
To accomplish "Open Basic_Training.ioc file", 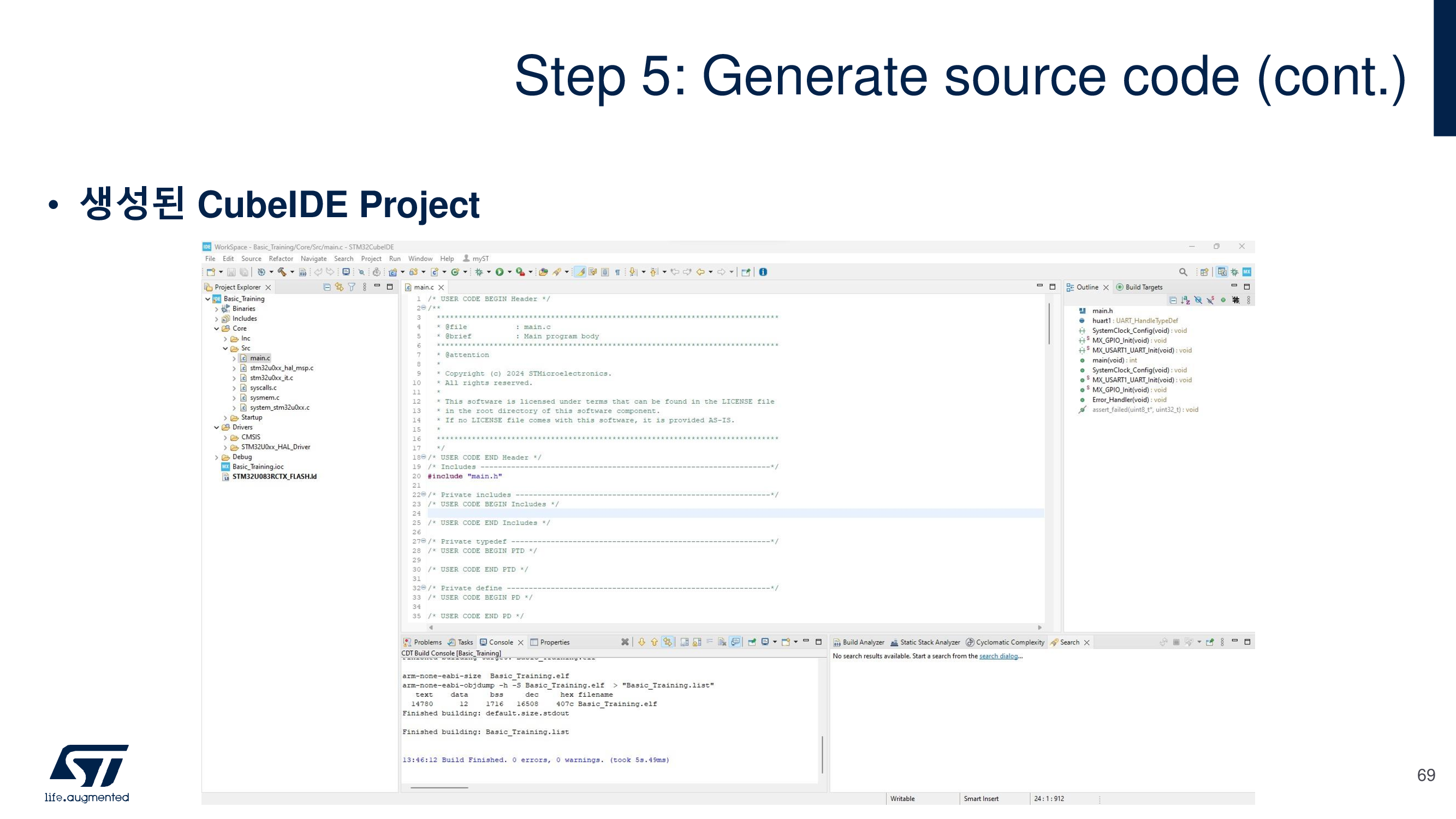I will click(258, 467).
